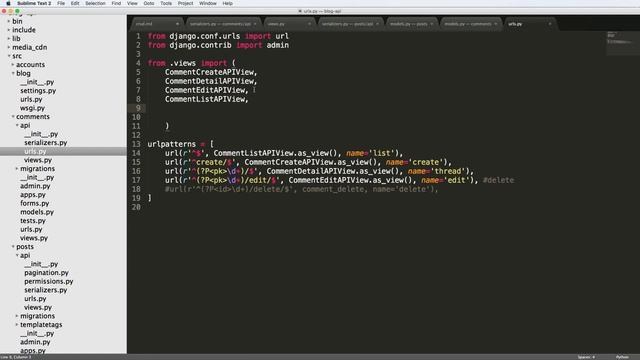Collapse the comments folder arrow

(13, 117)
